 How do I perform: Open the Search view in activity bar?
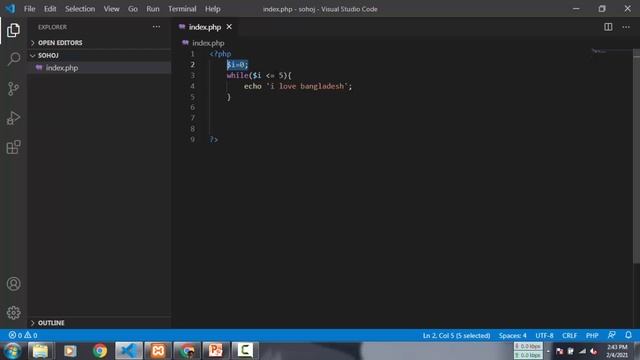pyautogui.click(x=13, y=59)
